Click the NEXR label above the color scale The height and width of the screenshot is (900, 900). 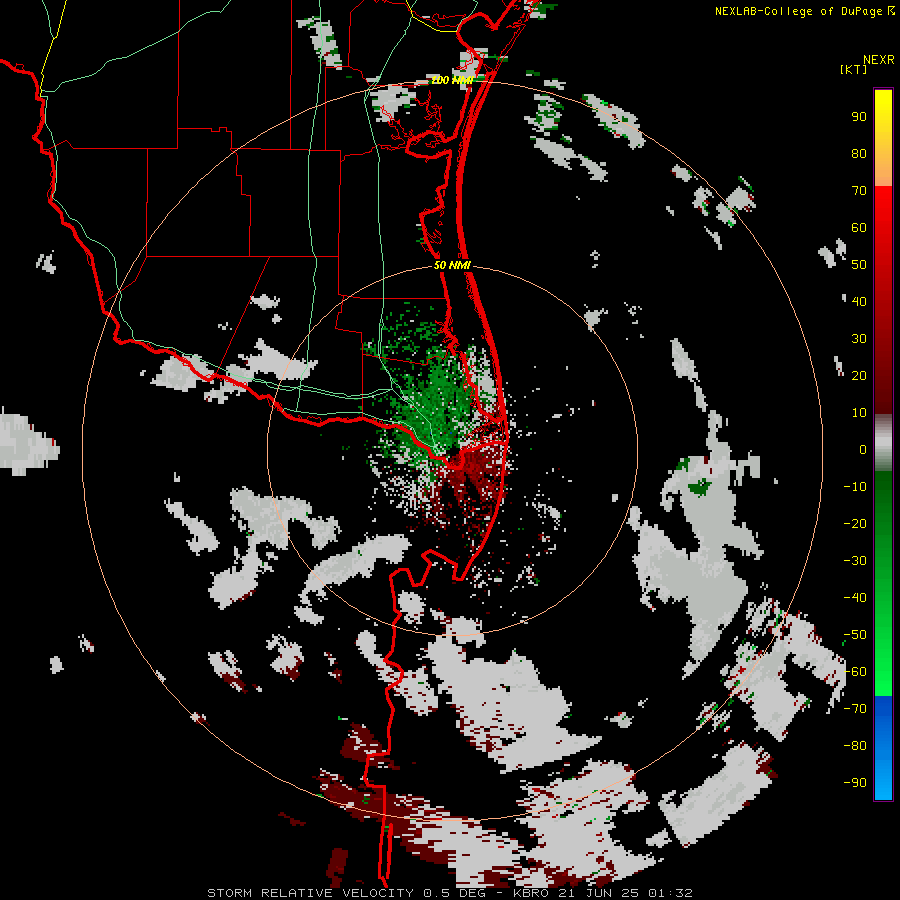879,60
